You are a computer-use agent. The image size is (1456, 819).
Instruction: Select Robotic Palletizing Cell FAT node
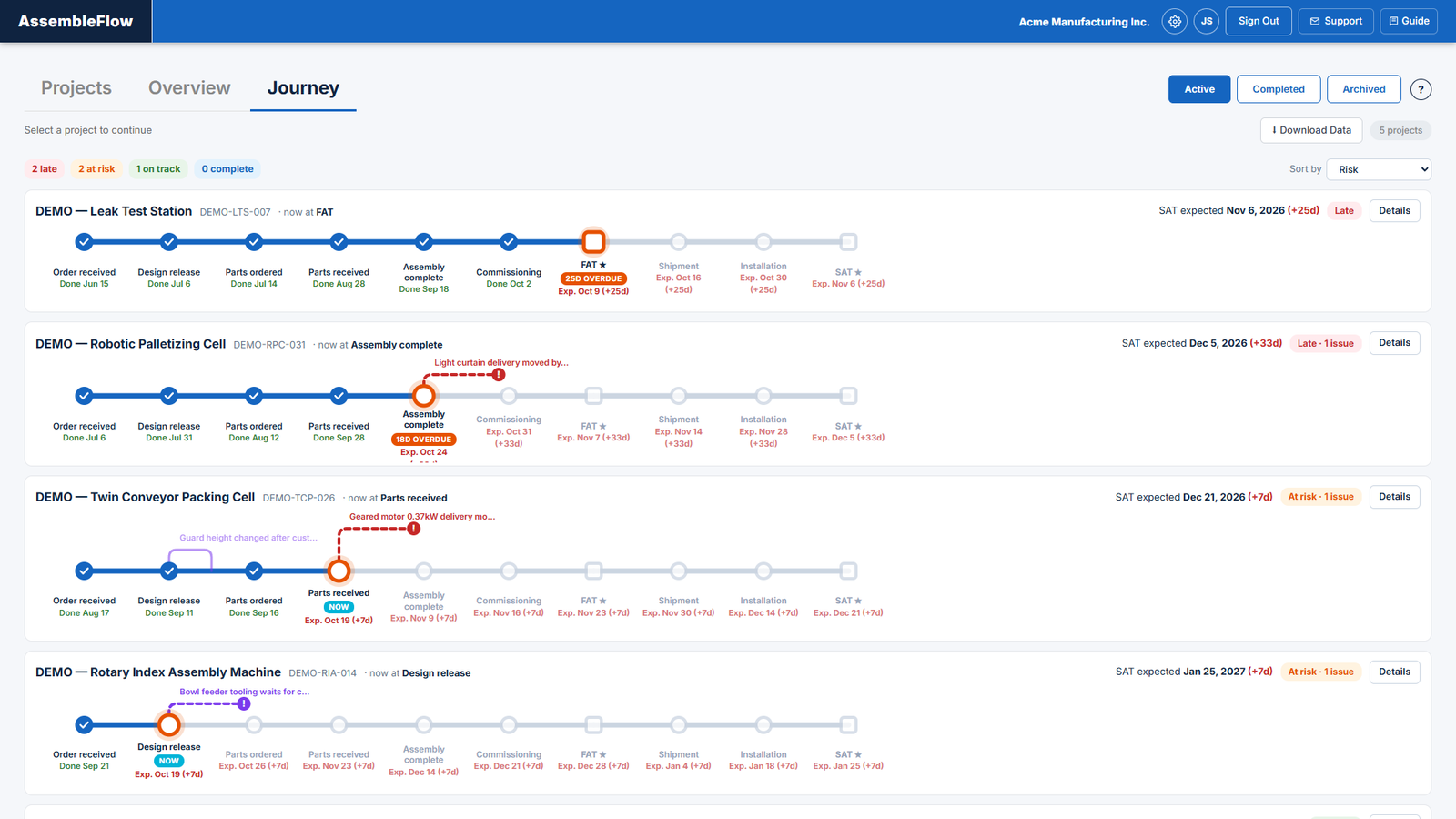click(593, 396)
